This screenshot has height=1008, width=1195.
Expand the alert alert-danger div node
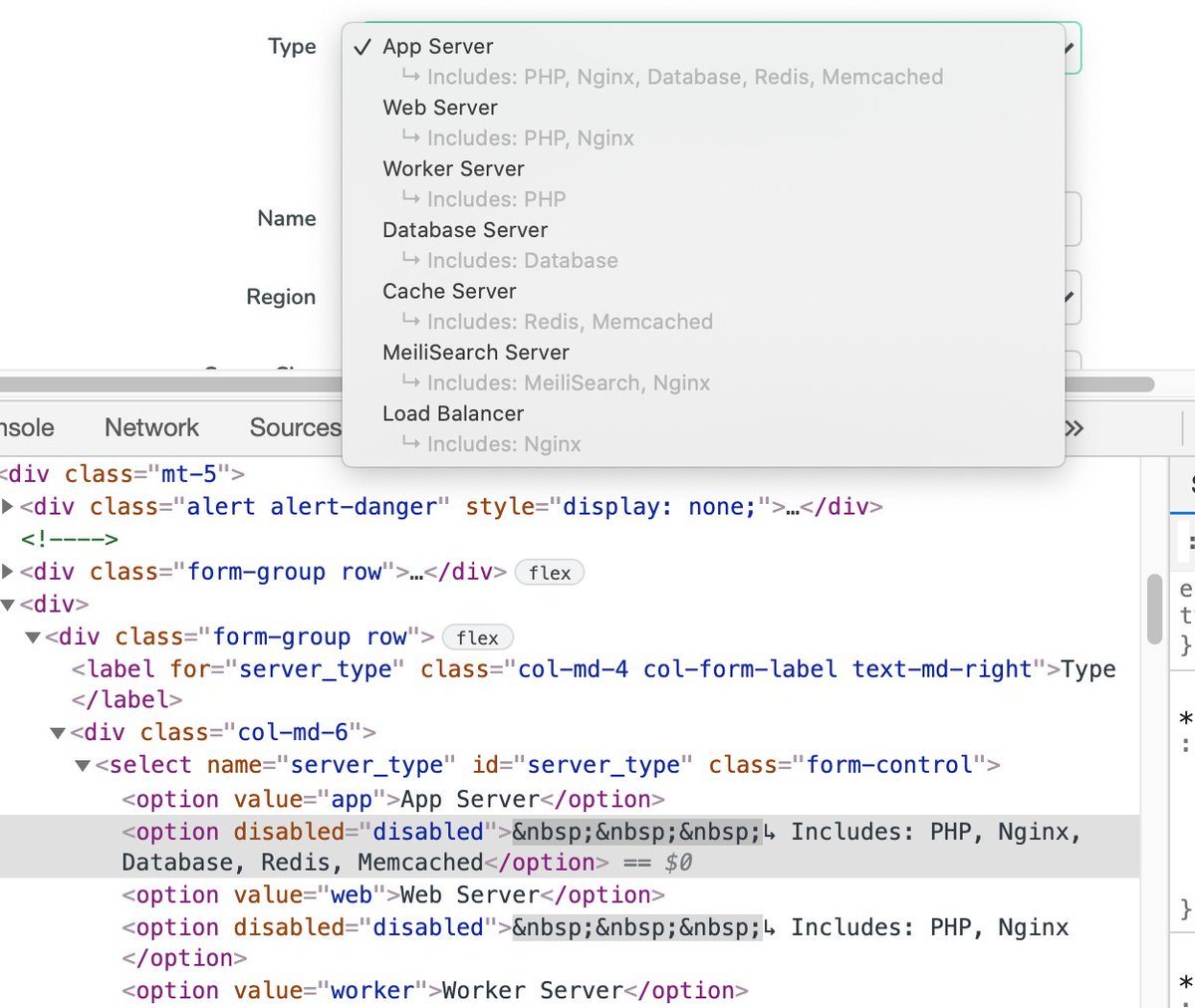8,507
